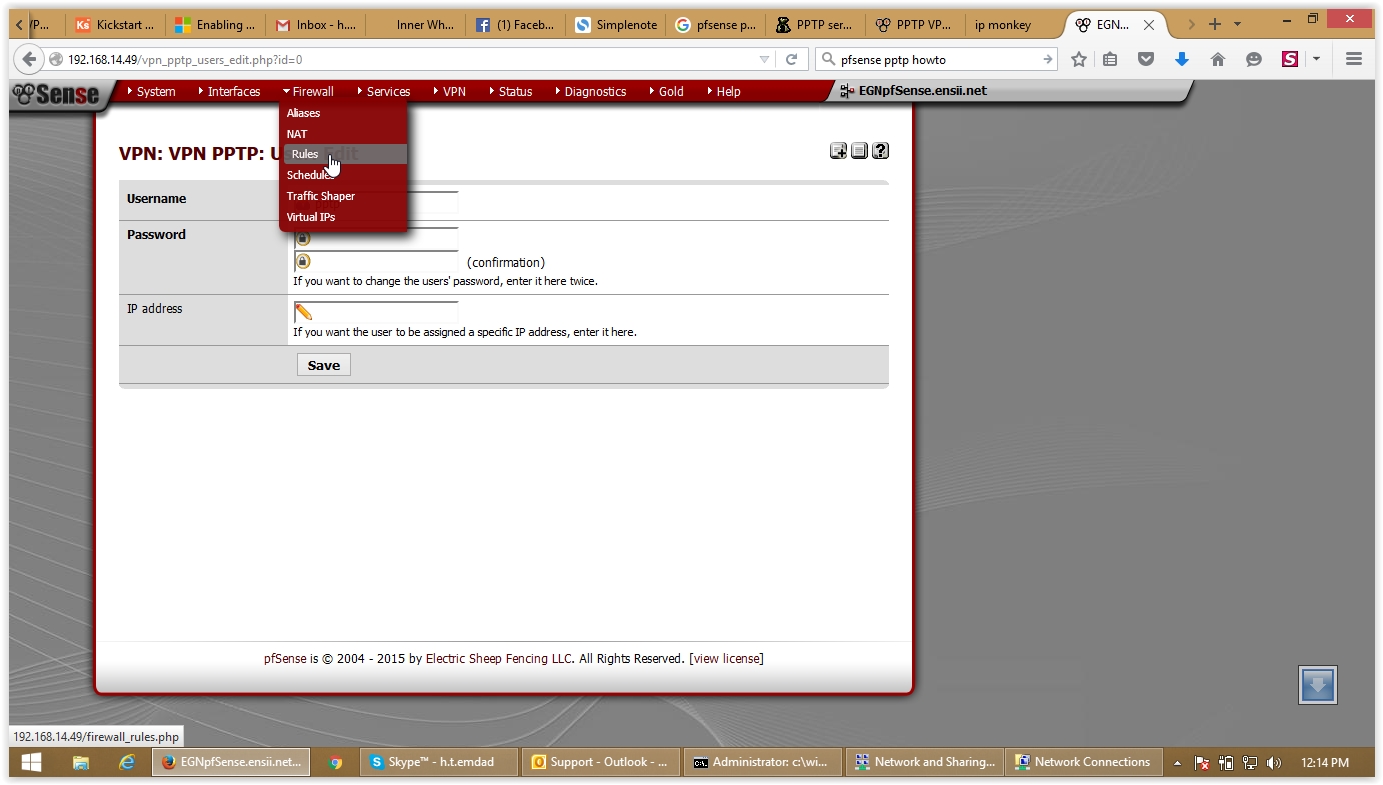This screenshot has width=1383, height=785.
Task: Choose Rules in the Firewall menu
Action: click(344, 154)
